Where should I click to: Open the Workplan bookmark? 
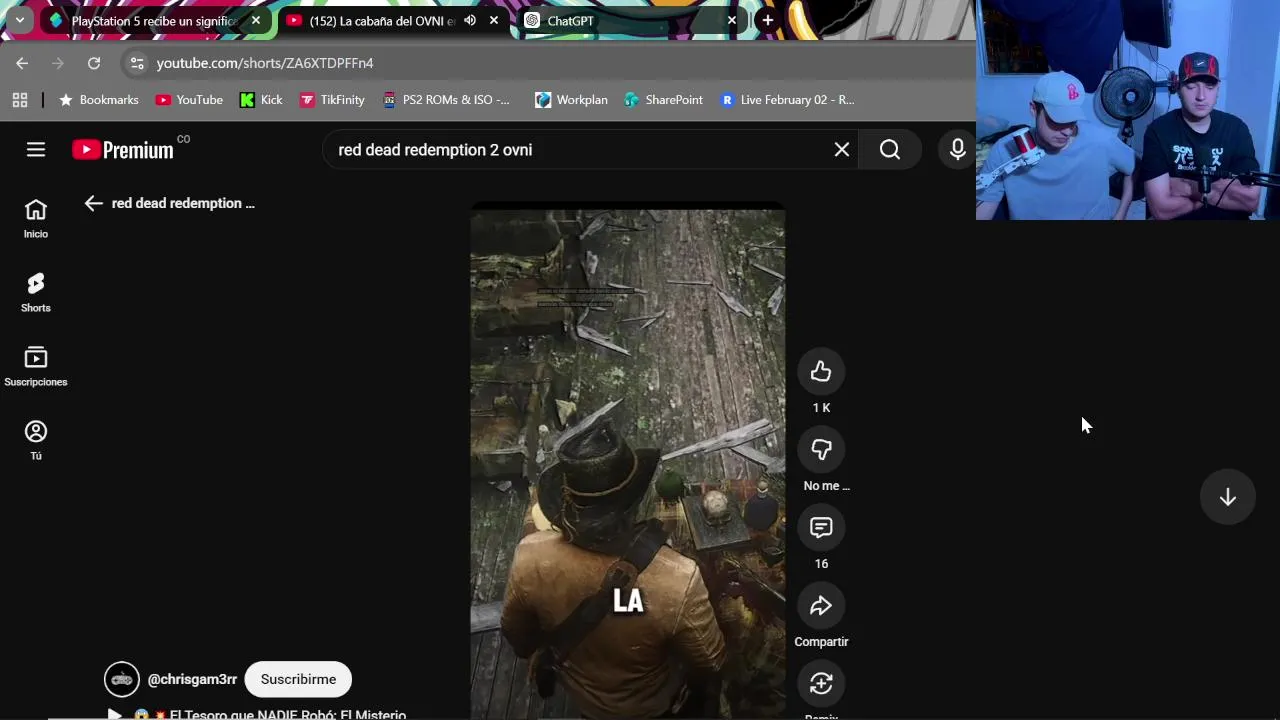[x=571, y=100]
